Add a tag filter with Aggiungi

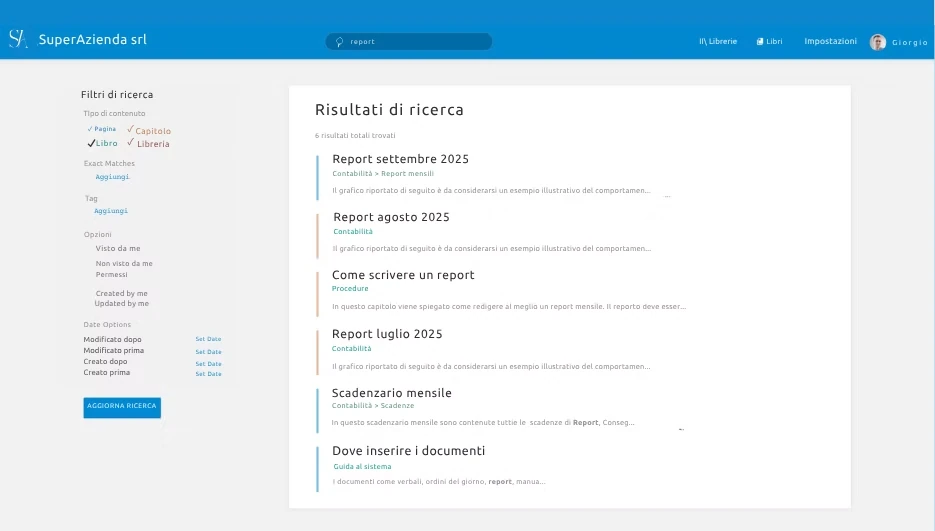pos(111,211)
